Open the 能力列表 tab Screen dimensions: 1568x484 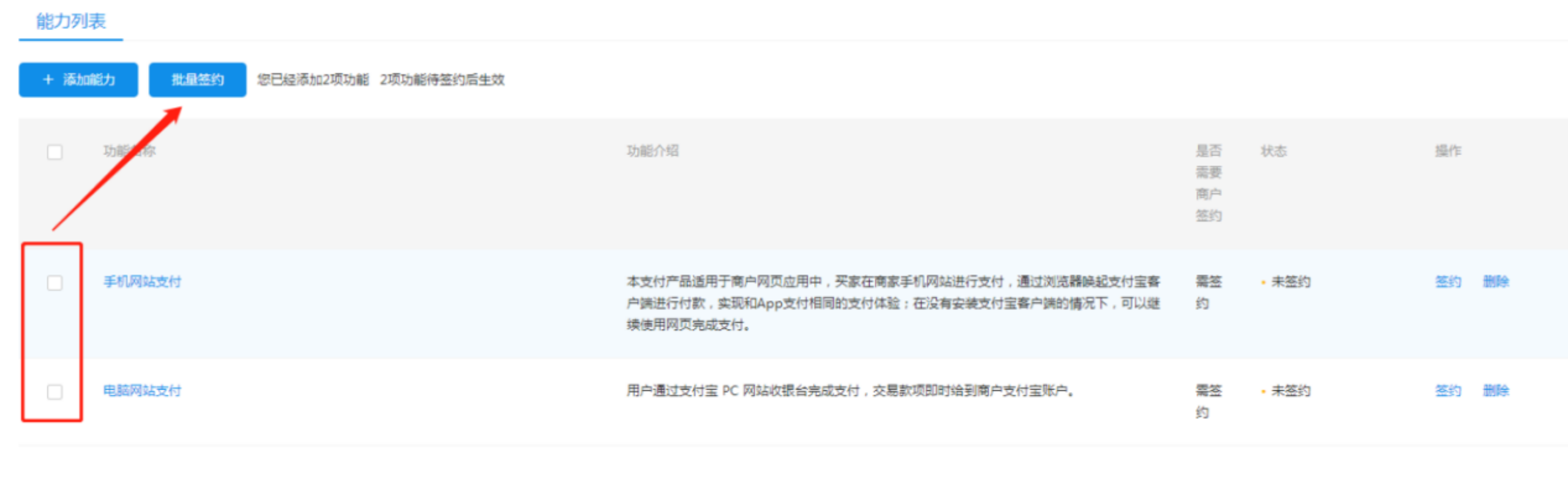click(71, 21)
